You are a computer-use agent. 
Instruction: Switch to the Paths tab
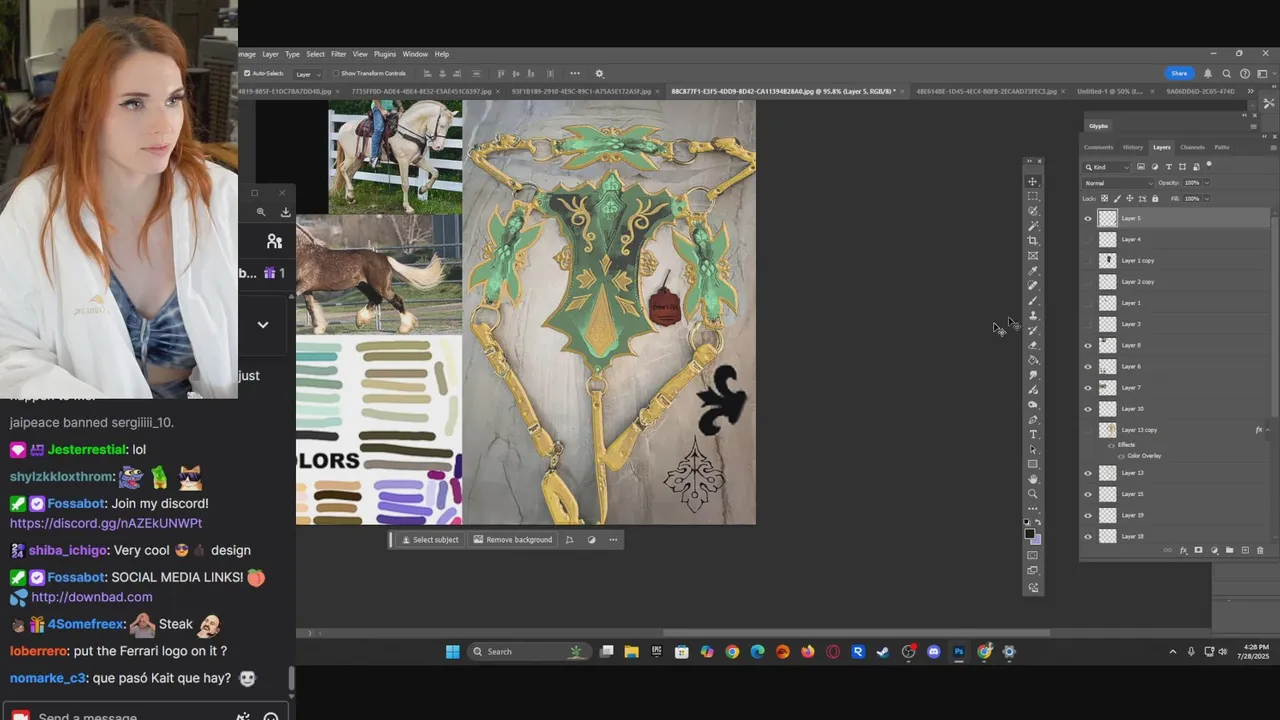coord(1222,147)
